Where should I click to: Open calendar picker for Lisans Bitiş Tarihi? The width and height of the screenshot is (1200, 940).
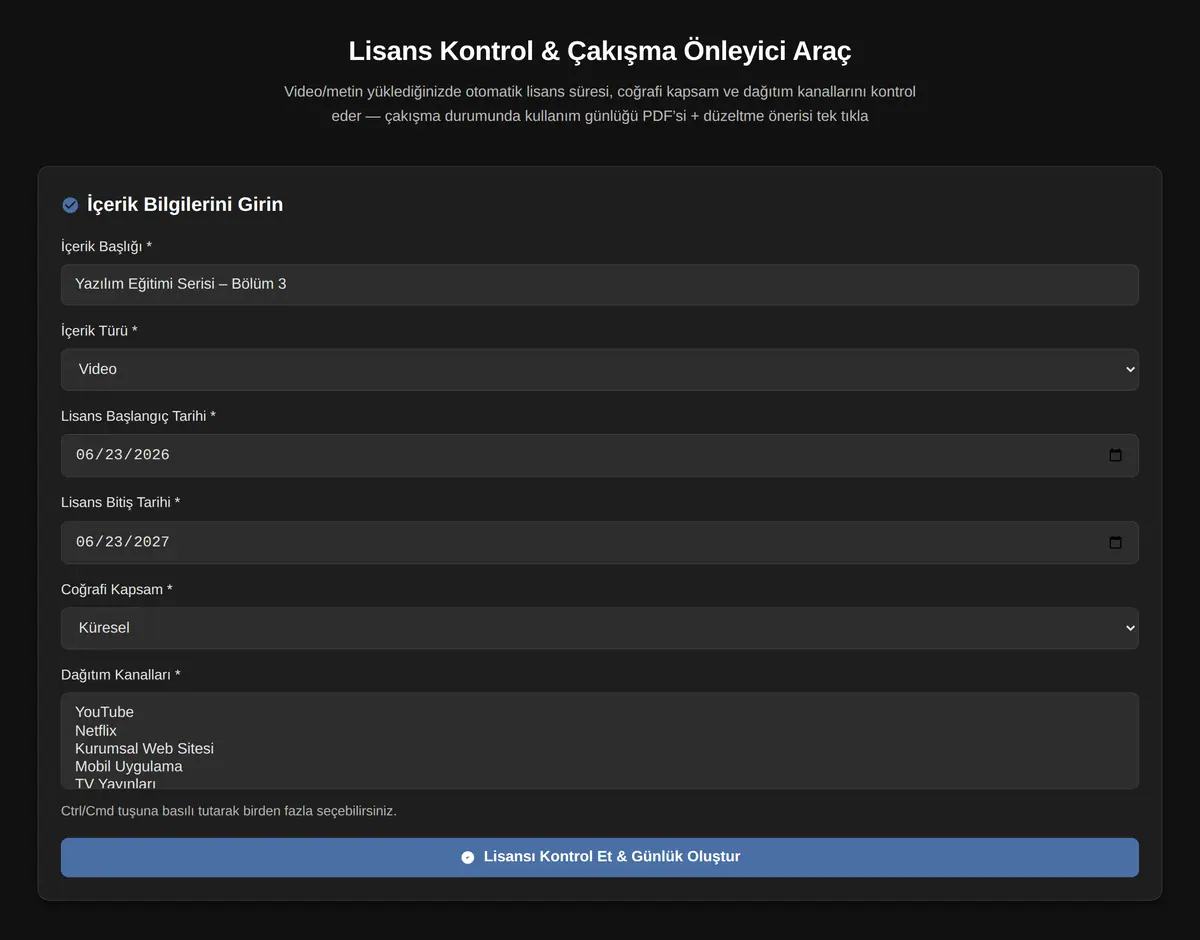(1116, 542)
